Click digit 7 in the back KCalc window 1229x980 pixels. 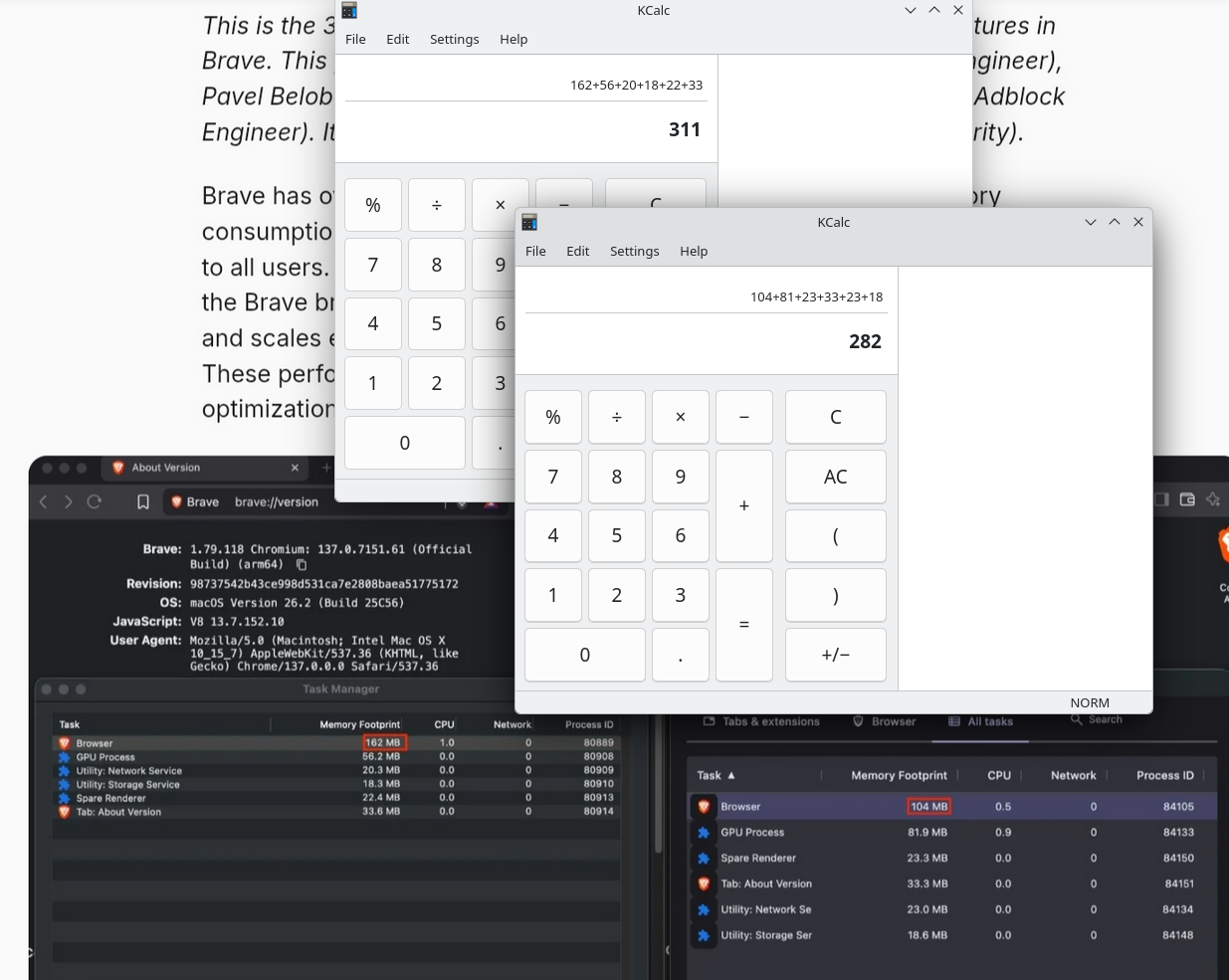pos(373,265)
